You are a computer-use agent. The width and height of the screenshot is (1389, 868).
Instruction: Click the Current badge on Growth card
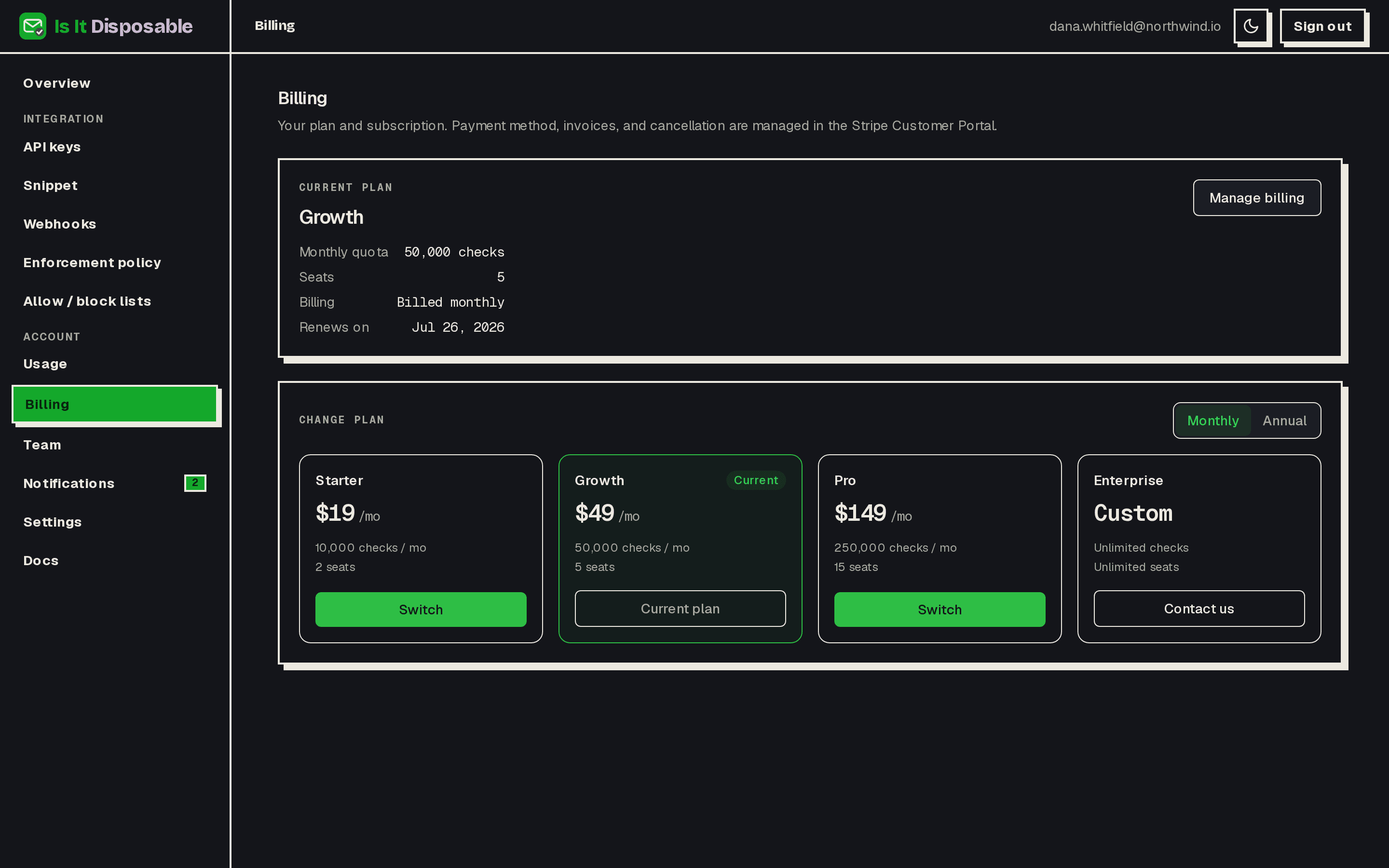756,480
